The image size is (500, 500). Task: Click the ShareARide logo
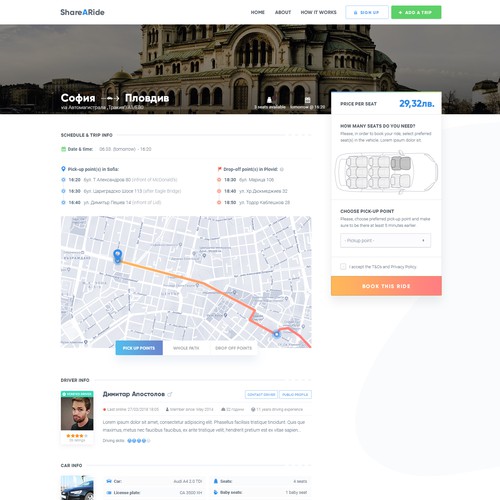[82, 12]
